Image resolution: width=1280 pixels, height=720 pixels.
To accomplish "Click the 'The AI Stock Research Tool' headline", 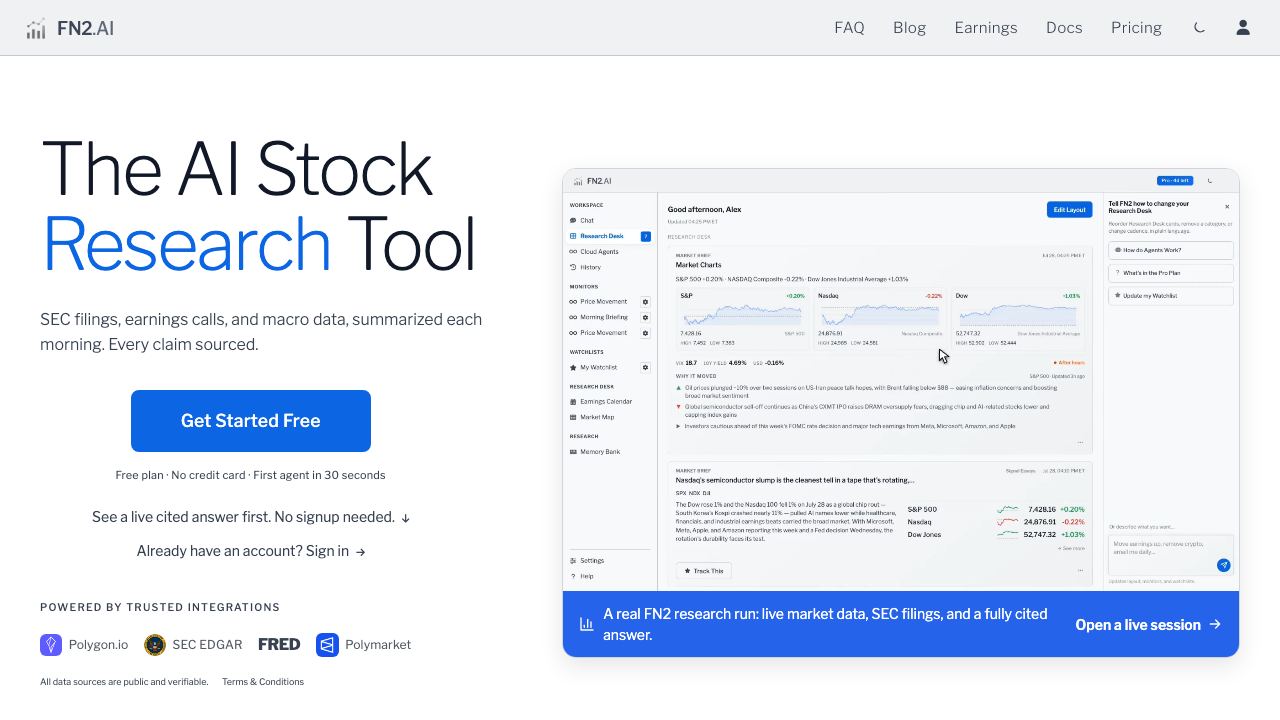I will (x=259, y=206).
